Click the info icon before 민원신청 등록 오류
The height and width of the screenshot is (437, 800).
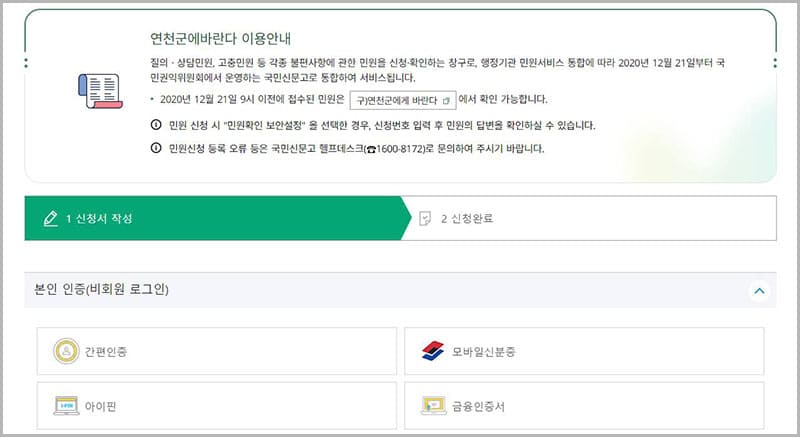coord(155,148)
